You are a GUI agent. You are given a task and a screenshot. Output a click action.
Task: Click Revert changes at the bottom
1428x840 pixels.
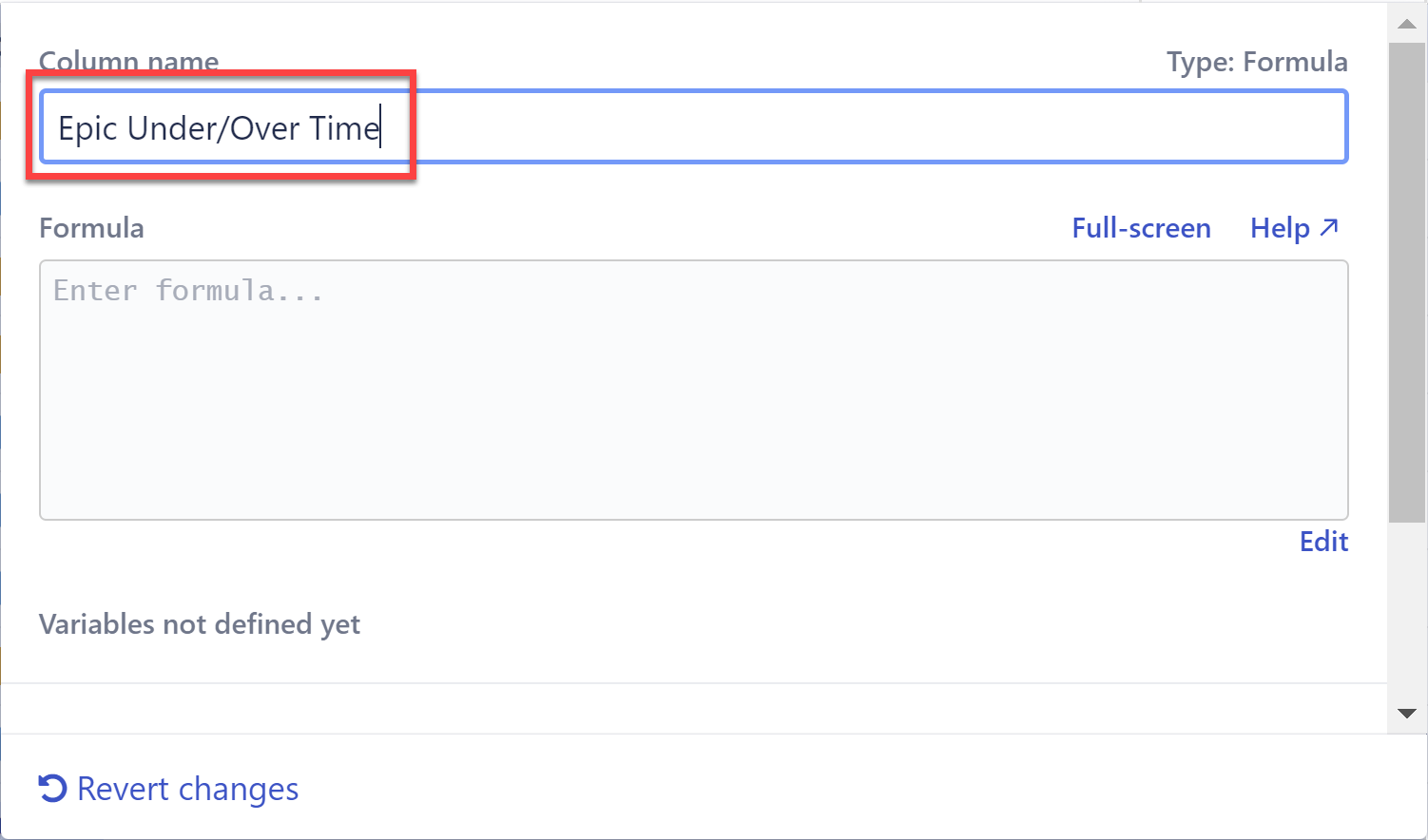(x=187, y=788)
